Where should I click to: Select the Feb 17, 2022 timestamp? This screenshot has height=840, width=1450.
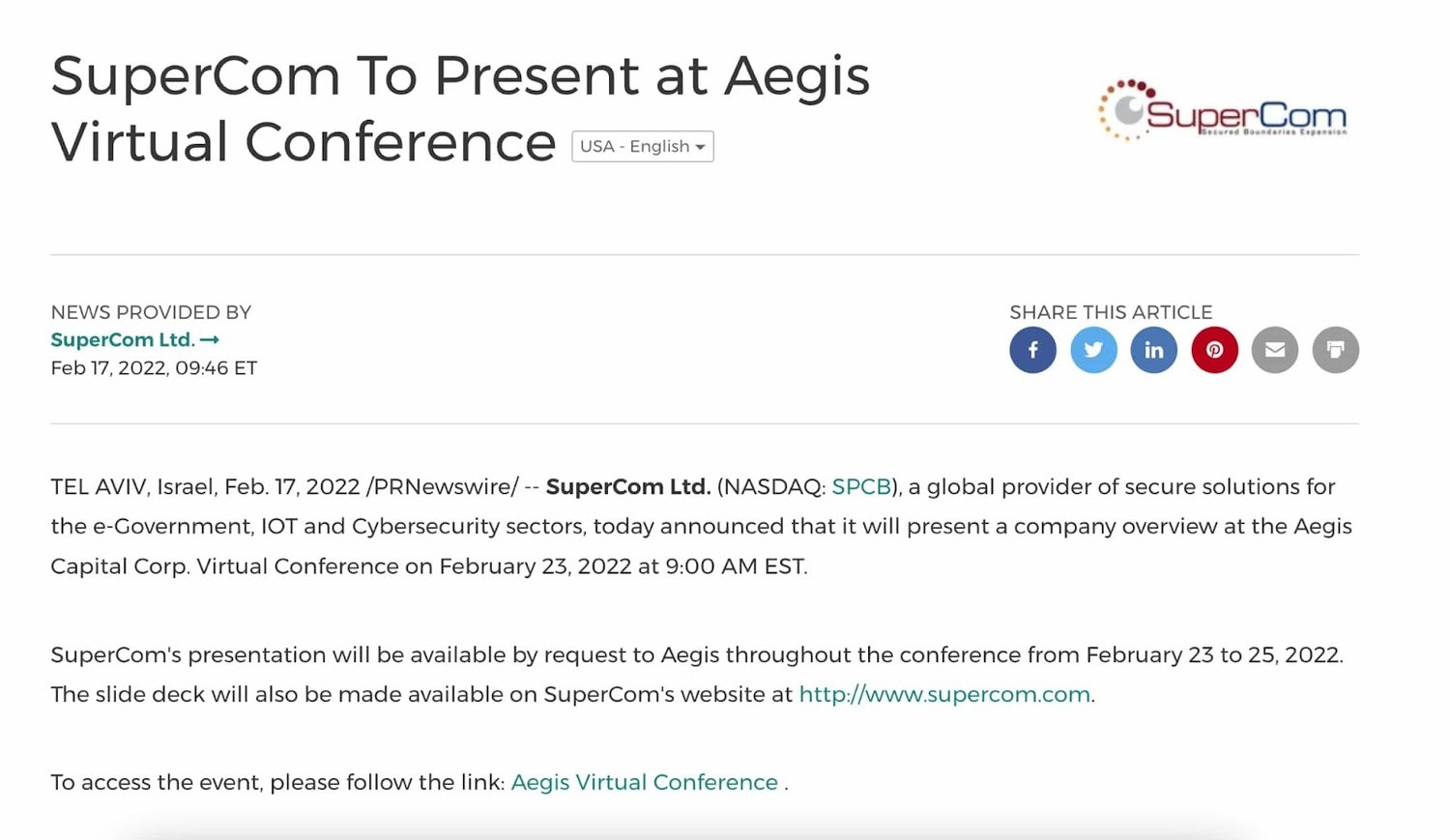153,367
